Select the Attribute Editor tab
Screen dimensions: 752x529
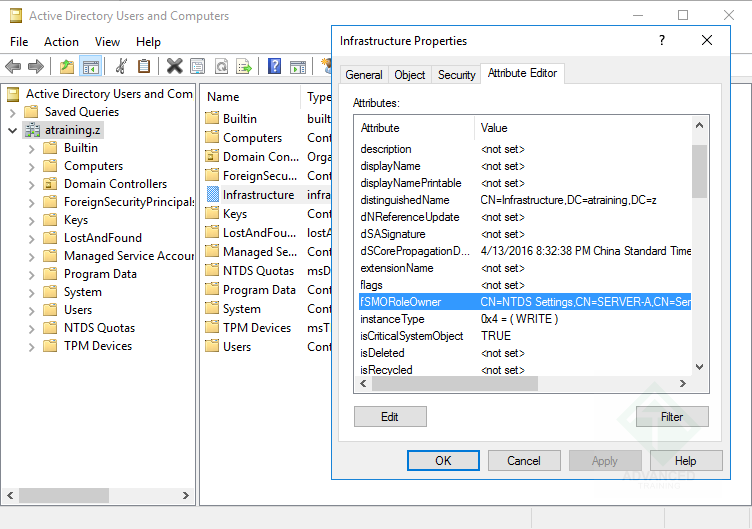pyautogui.click(x=522, y=73)
